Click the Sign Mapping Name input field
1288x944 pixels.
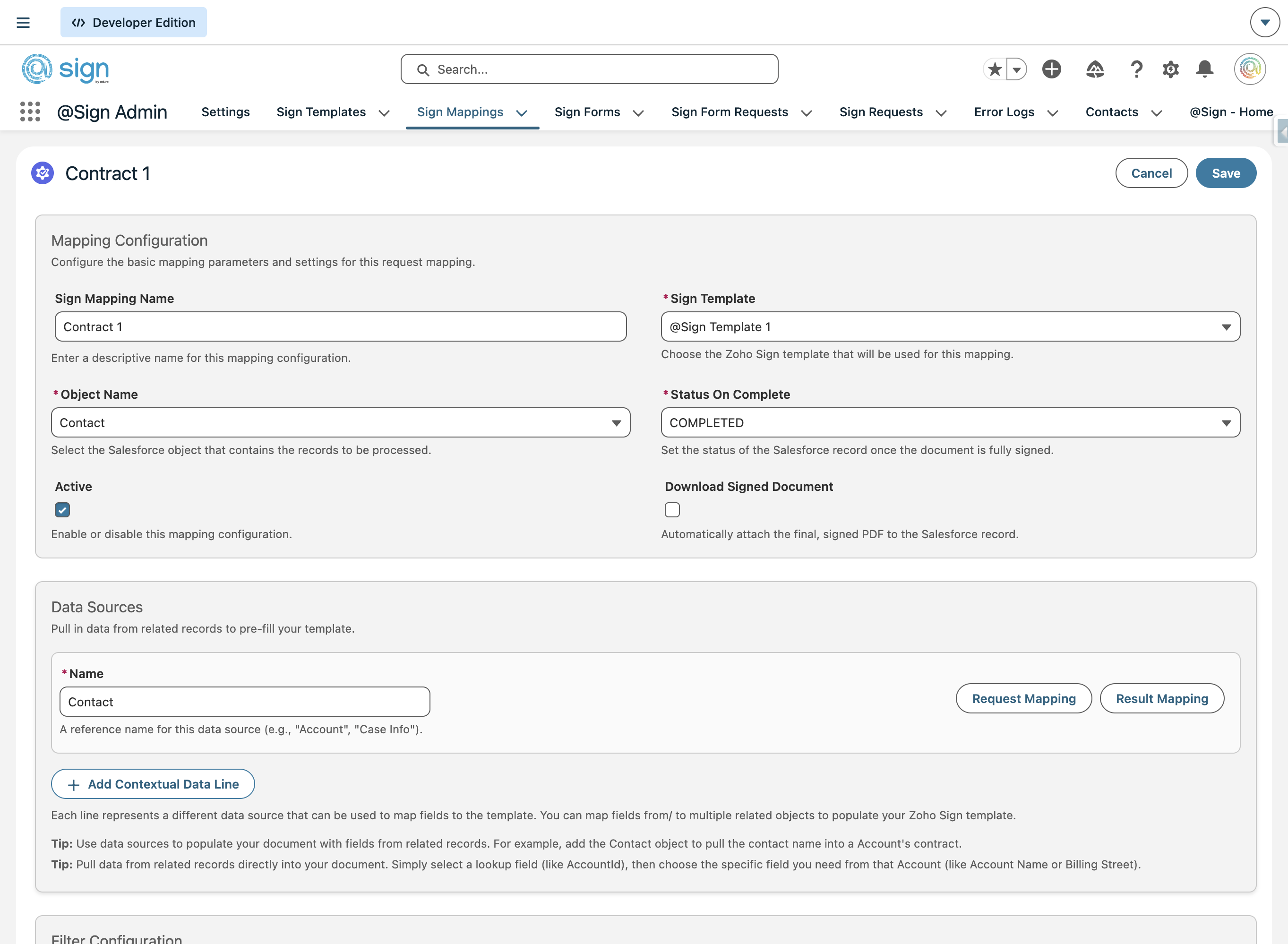point(341,327)
